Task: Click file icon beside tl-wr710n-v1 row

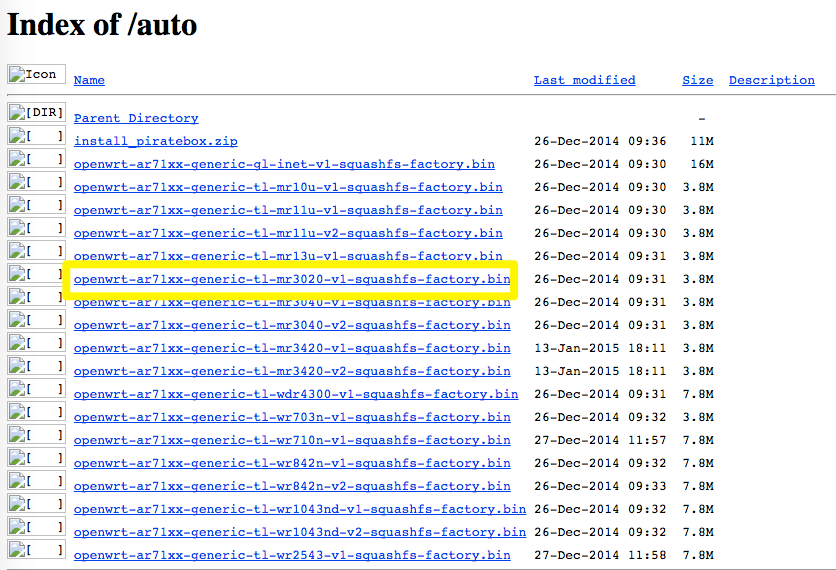Action: coord(36,433)
